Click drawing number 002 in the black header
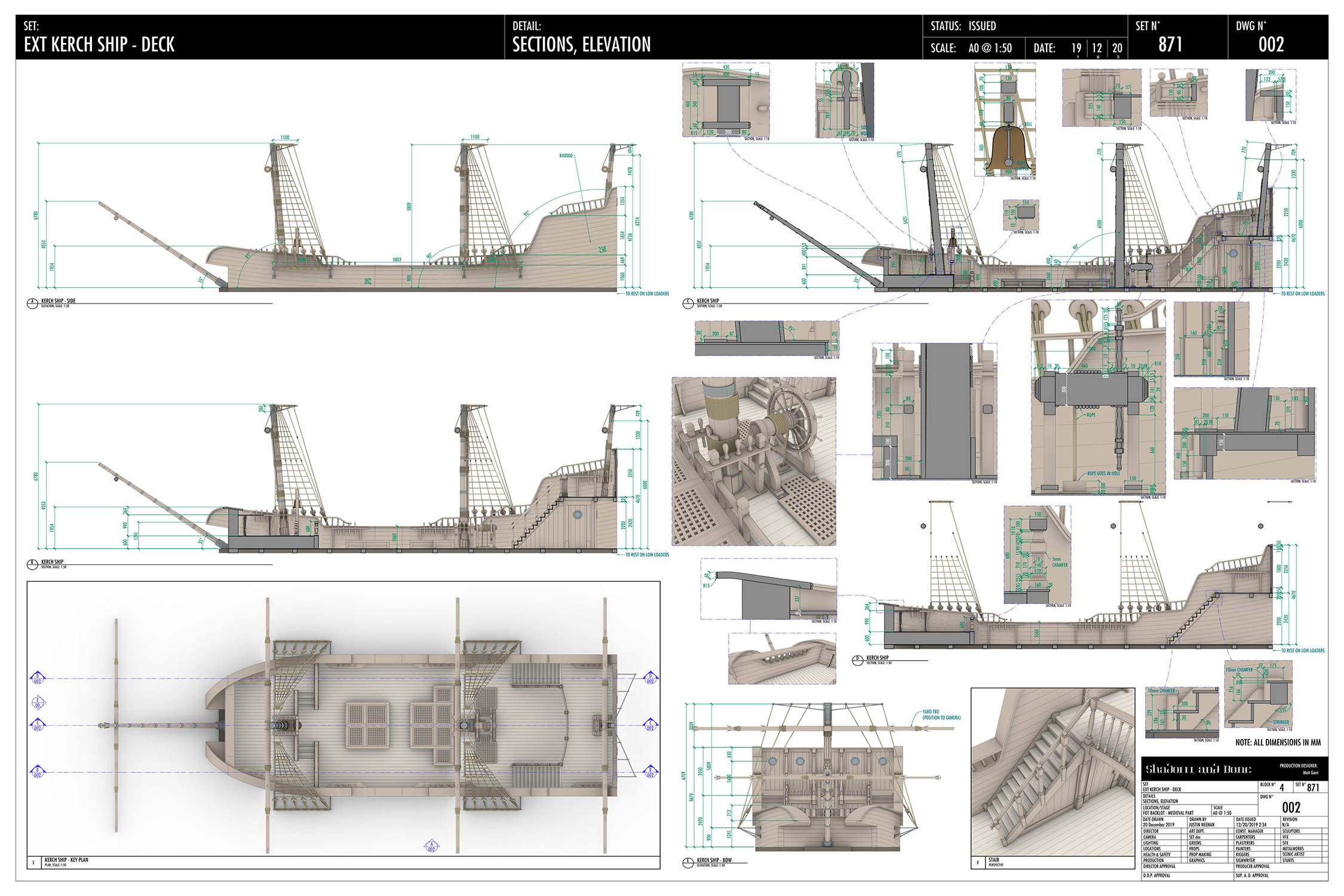The image size is (1344, 896). 1271,44
